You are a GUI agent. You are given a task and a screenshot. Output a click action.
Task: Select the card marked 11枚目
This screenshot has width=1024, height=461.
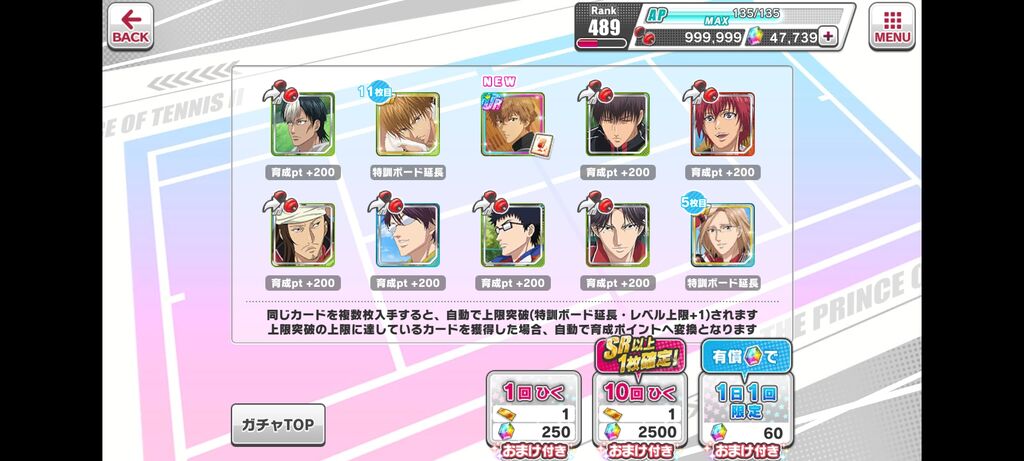click(408, 124)
